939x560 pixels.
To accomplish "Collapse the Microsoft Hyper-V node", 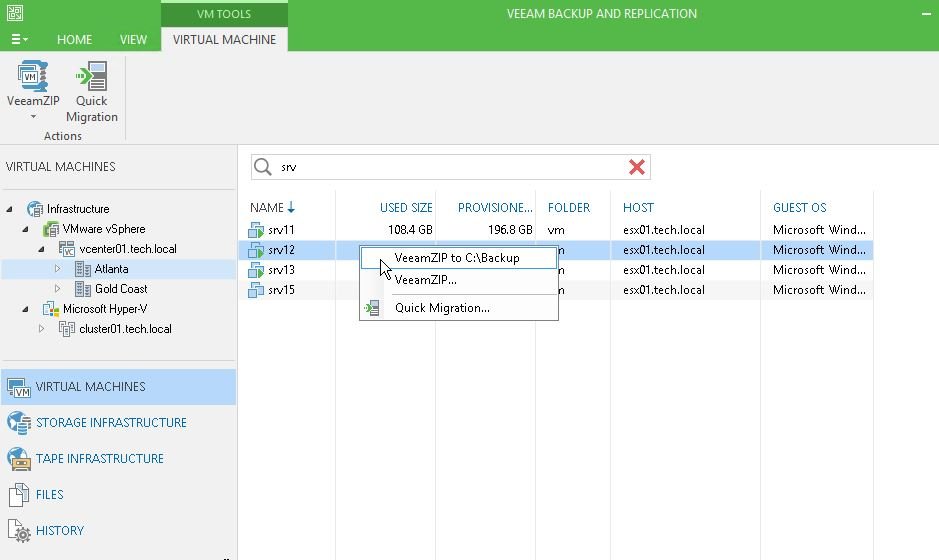I will tap(25, 309).
